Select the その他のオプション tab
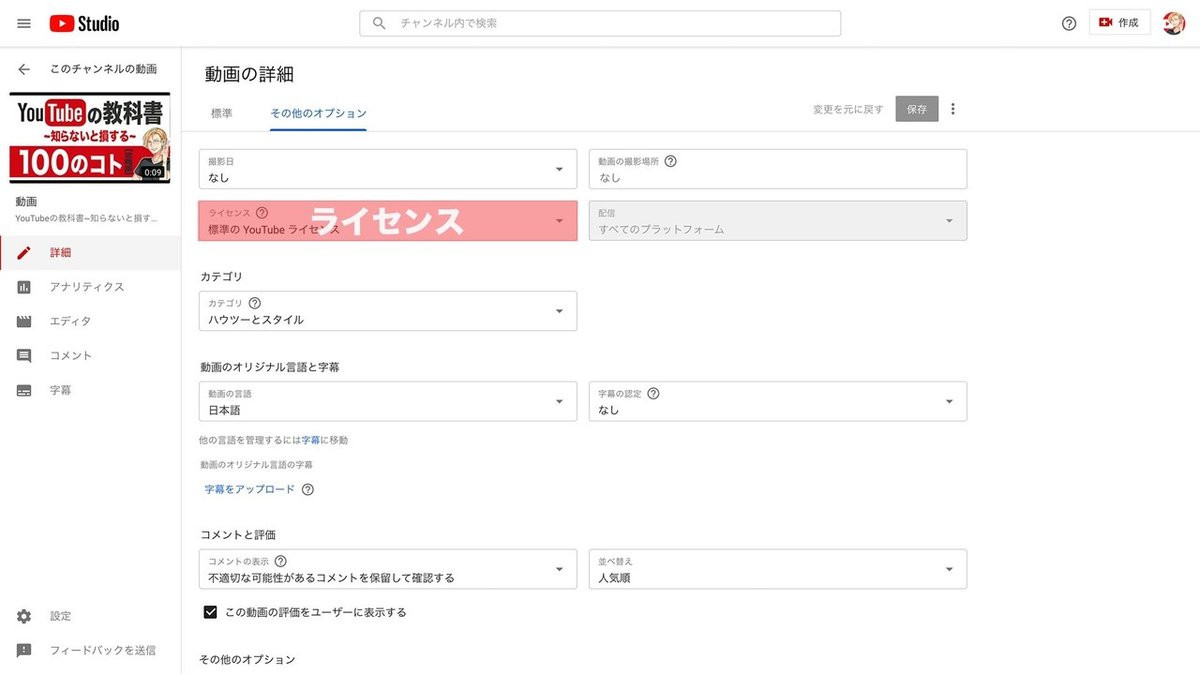 (317, 113)
